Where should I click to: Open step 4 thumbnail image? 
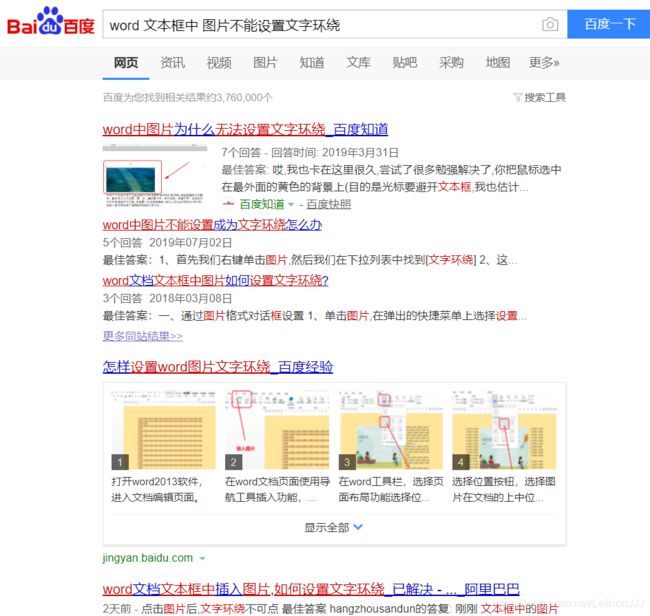point(504,430)
